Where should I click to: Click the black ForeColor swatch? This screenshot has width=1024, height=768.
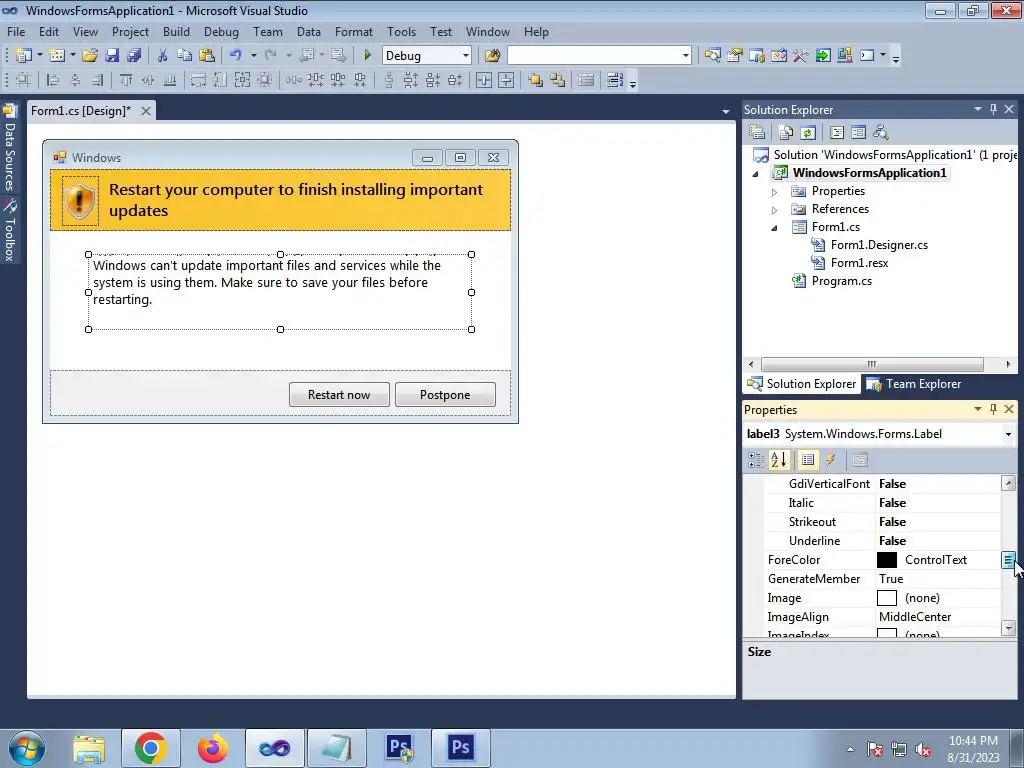click(x=886, y=560)
